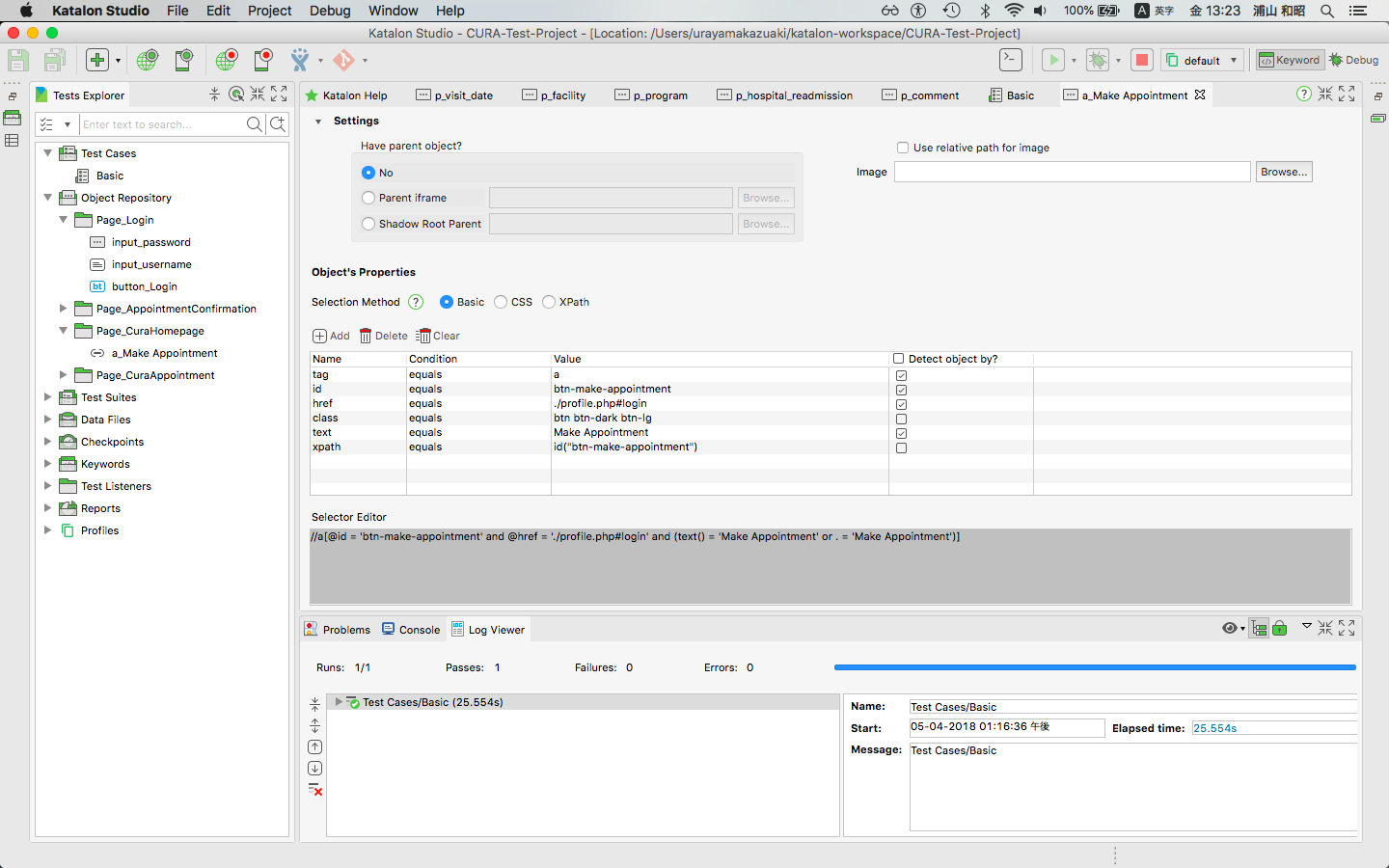The width and height of the screenshot is (1389, 868).
Task: Click the tree view icon in Log Viewer toolbar
Action: [1259, 629]
